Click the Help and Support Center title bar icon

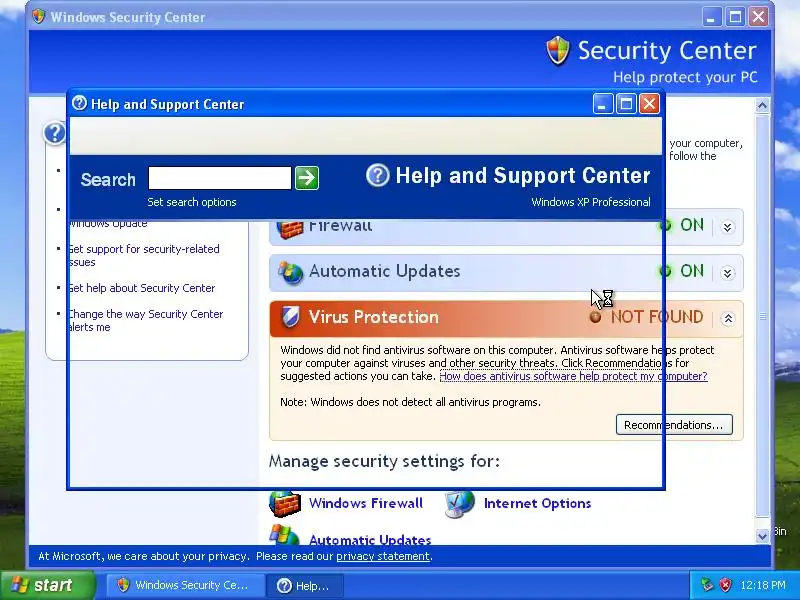pos(79,103)
